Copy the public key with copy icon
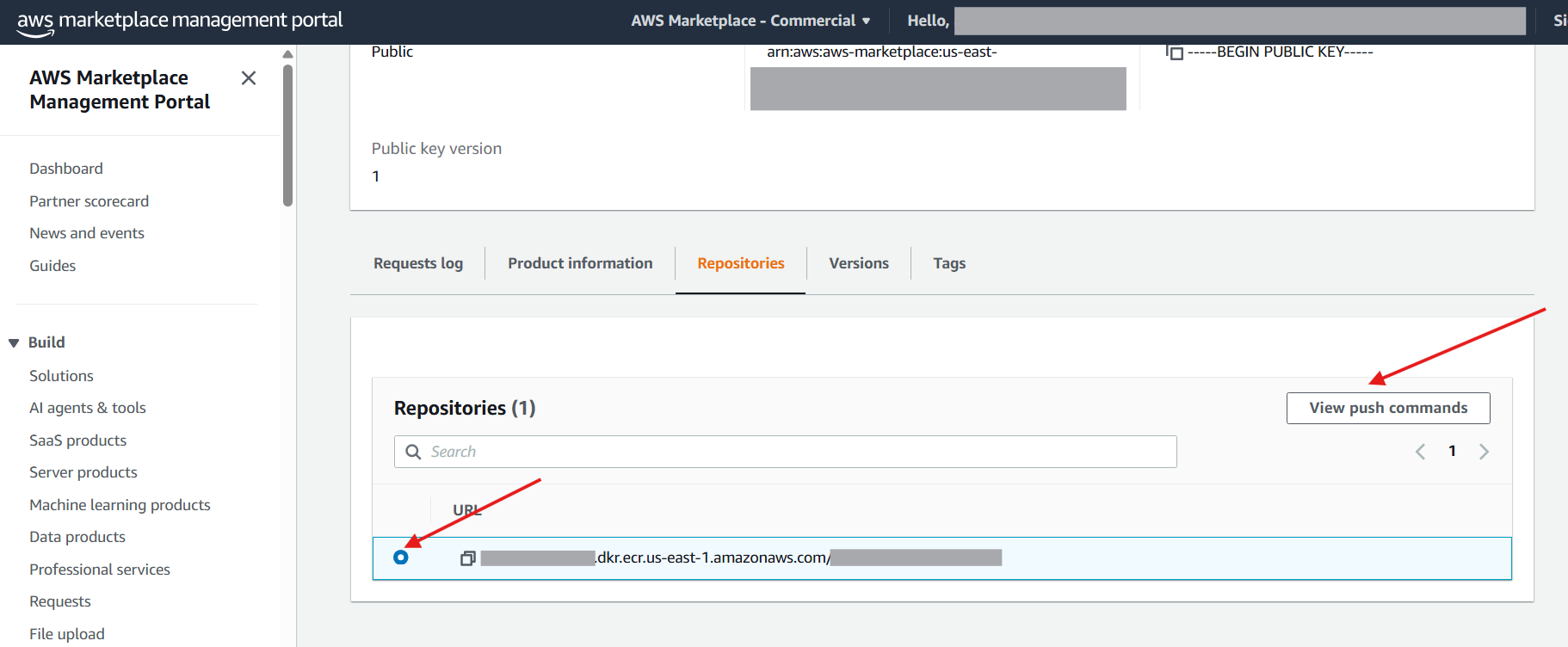The image size is (1568, 647). click(x=1175, y=52)
